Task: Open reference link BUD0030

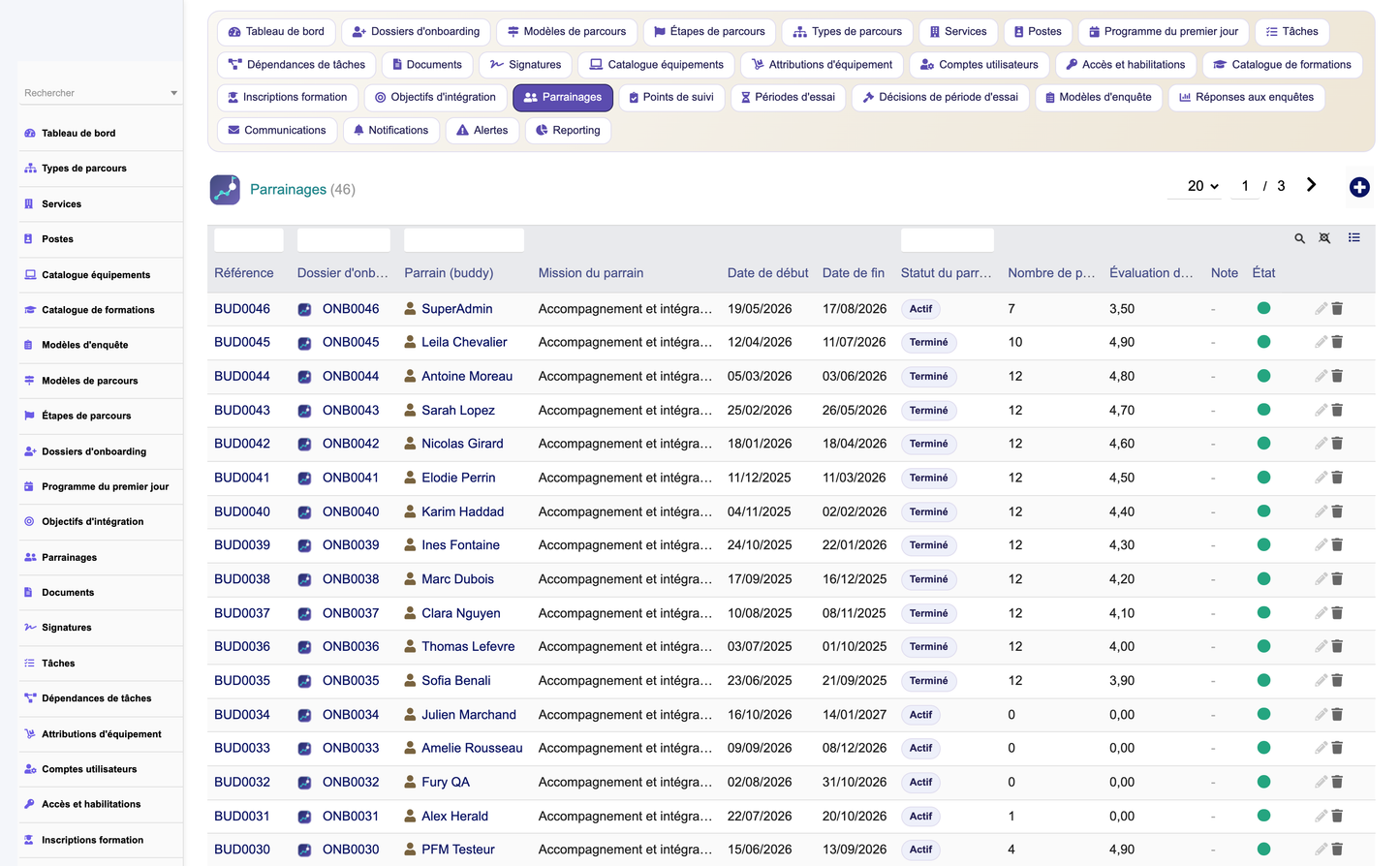Action: tap(242, 850)
